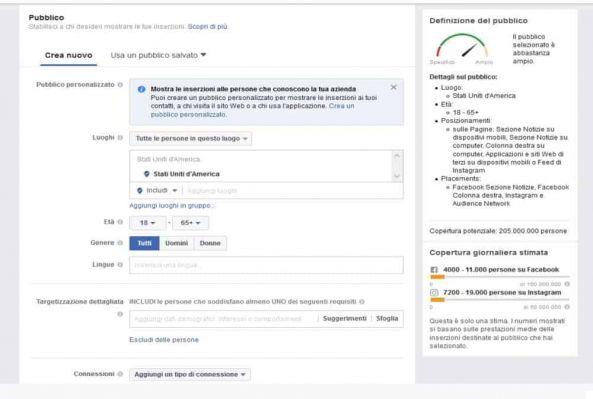Open the Usa un pubblico salvato dropdown

coord(158,55)
